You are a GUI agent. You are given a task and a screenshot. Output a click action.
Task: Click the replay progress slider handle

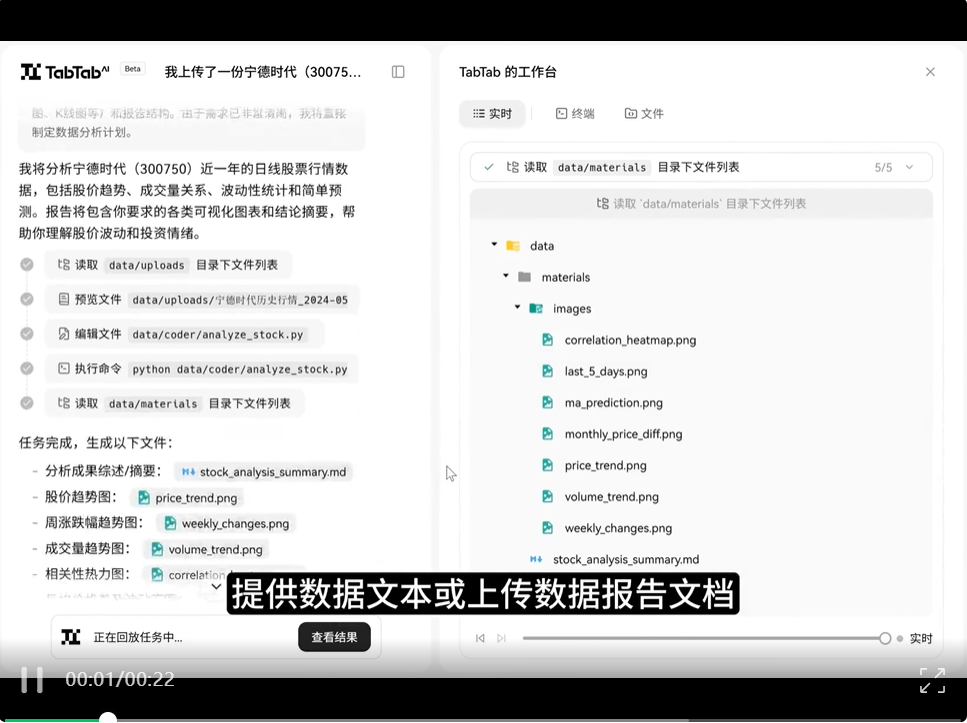885,638
